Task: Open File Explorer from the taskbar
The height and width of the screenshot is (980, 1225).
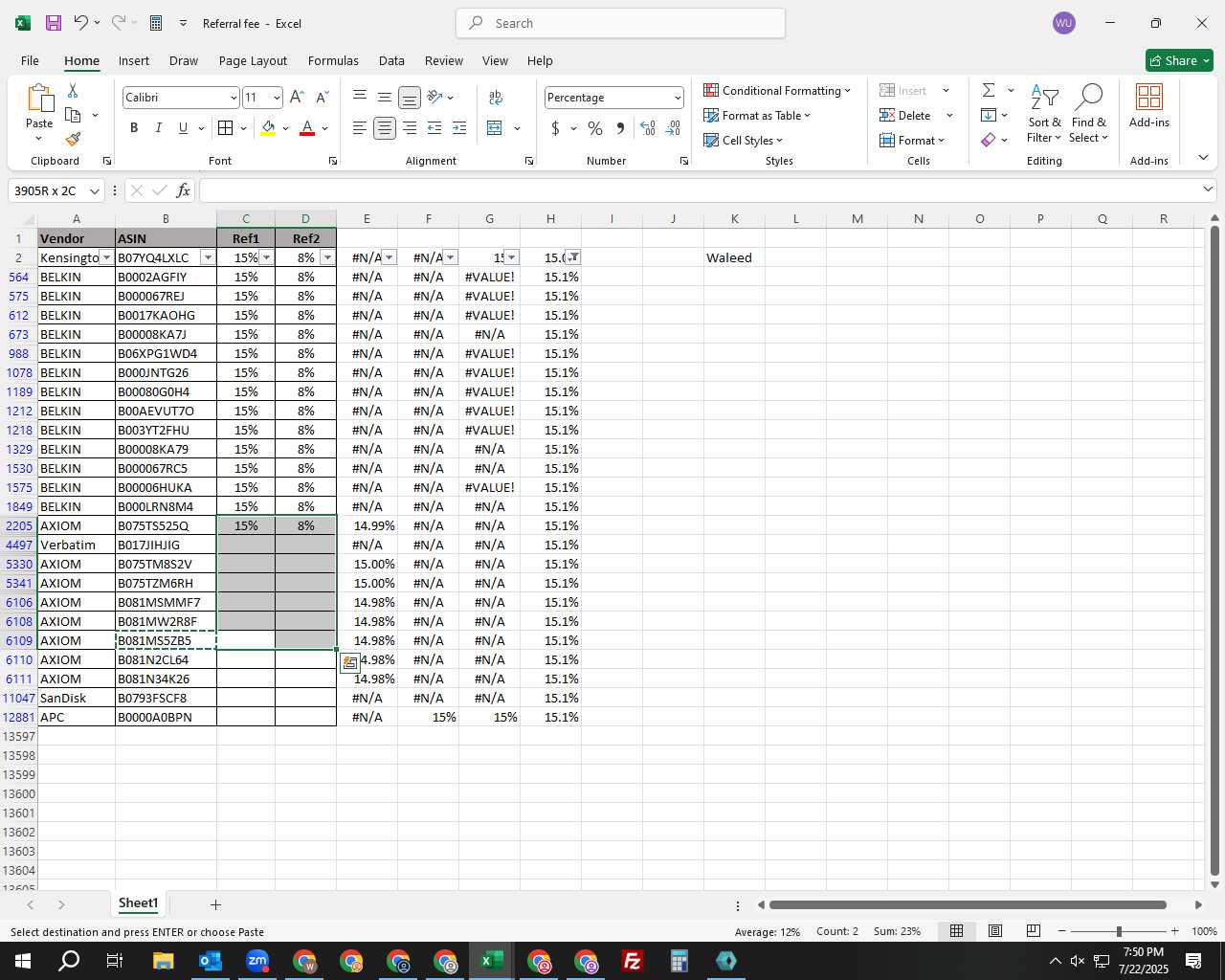Action: (x=163, y=961)
